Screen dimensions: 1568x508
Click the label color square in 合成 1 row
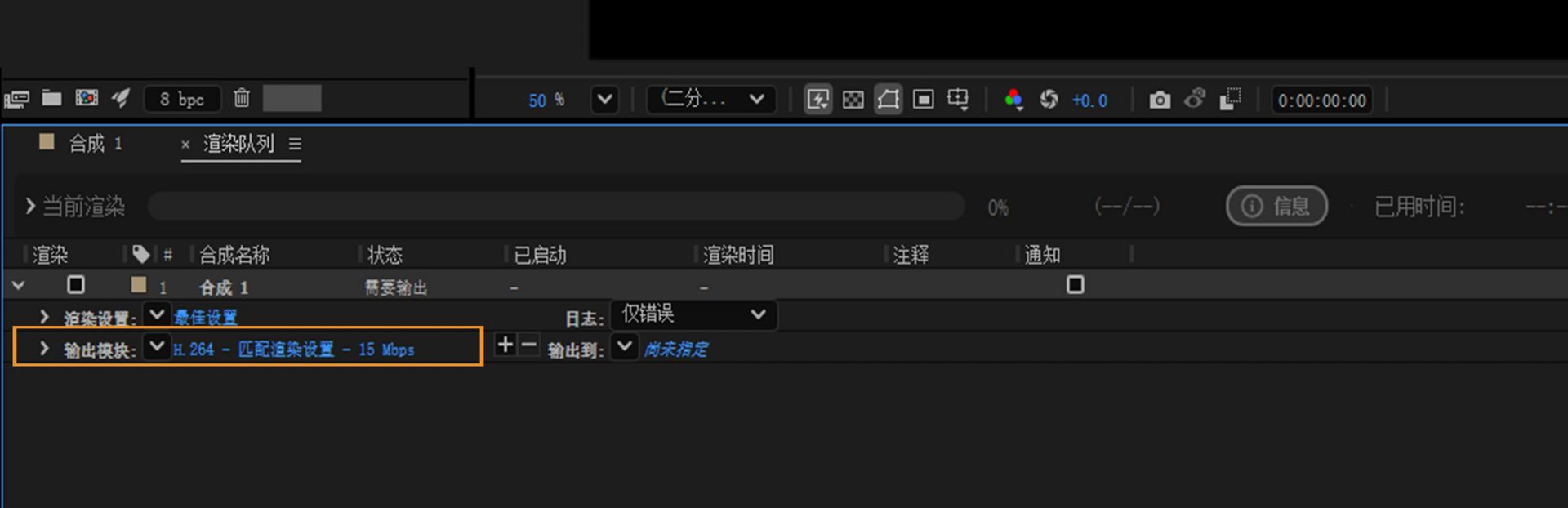coord(139,285)
